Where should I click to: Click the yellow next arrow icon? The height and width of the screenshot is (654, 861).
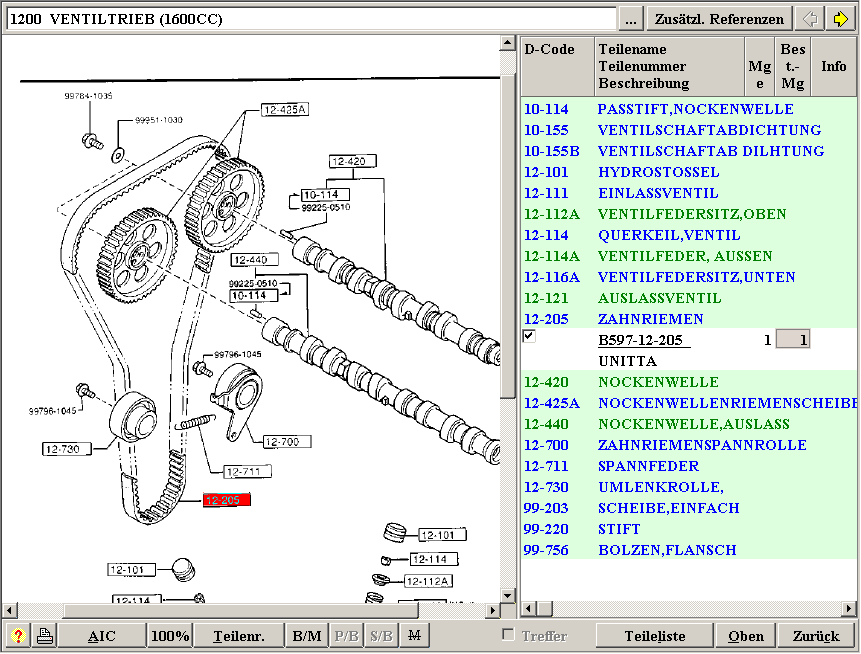tap(838, 19)
